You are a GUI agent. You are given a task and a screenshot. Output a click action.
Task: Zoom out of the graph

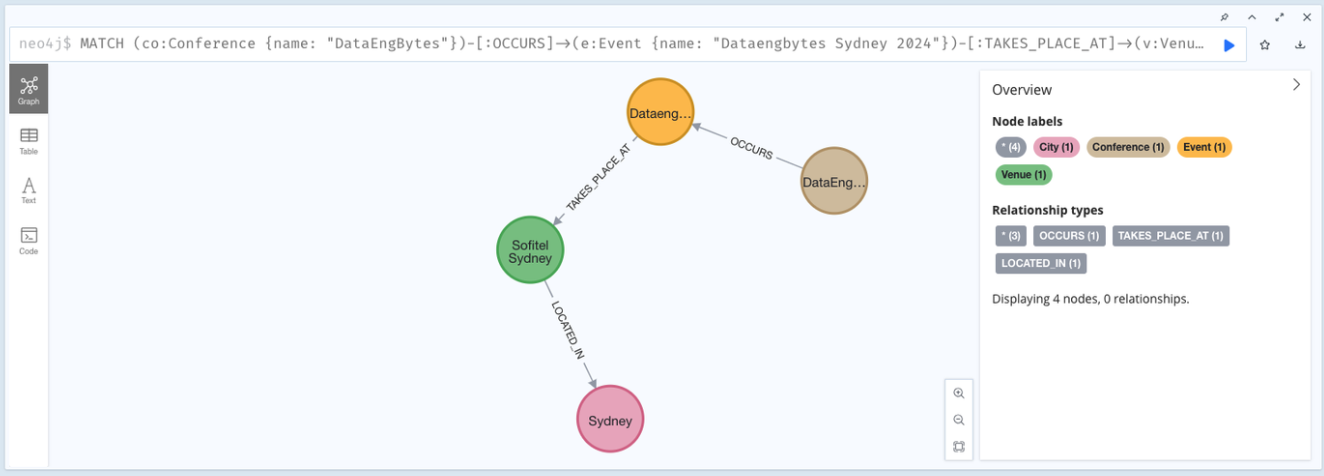(x=959, y=420)
